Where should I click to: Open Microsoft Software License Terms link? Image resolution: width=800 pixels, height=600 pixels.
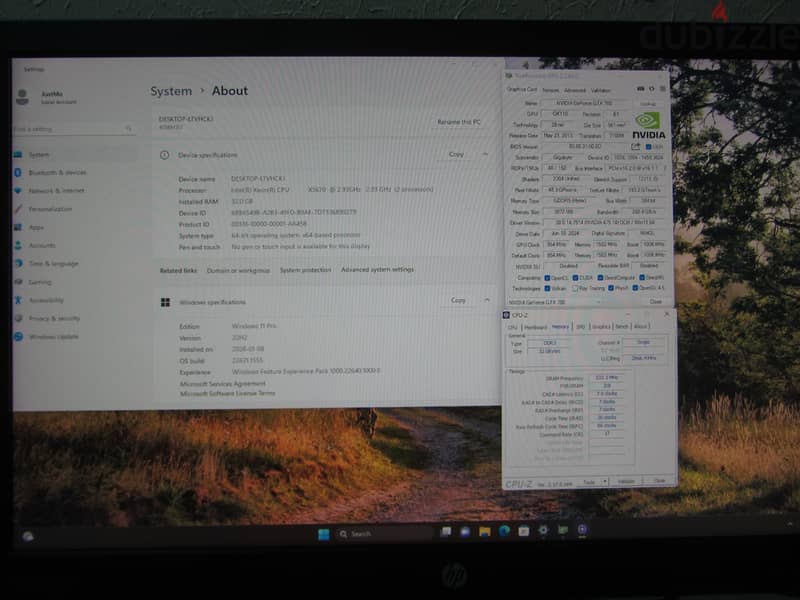pyautogui.click(x=228, y=393)
